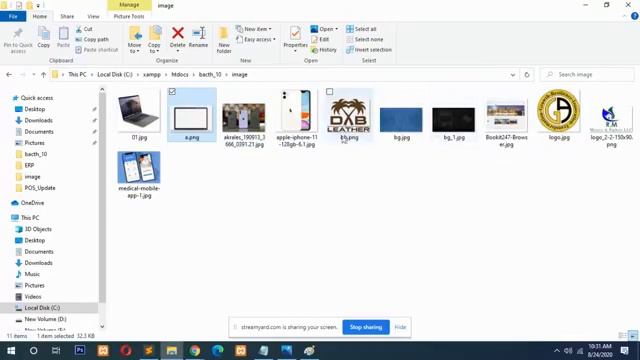640x360 pixels.
Task: Switch to large icons view button
Action: click(x=633, y=336)
